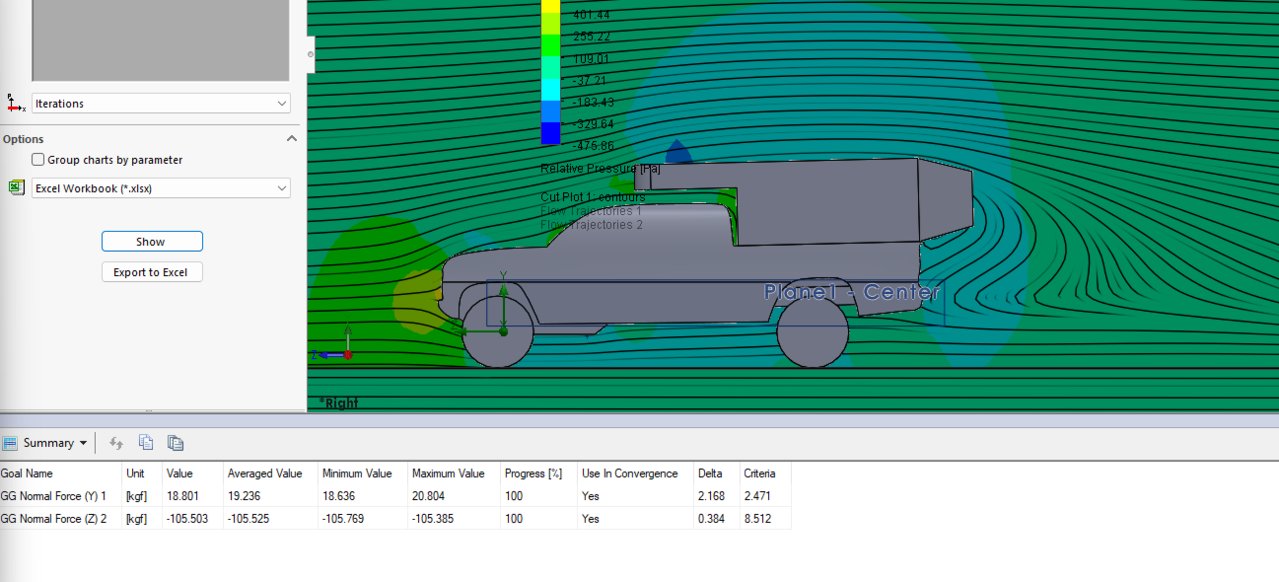
Task: Click the Options section heading
Action: 23,139
